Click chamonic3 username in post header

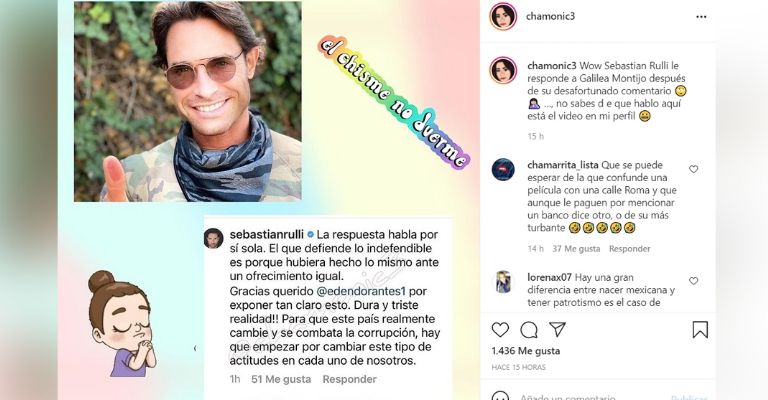pos(550,16)
